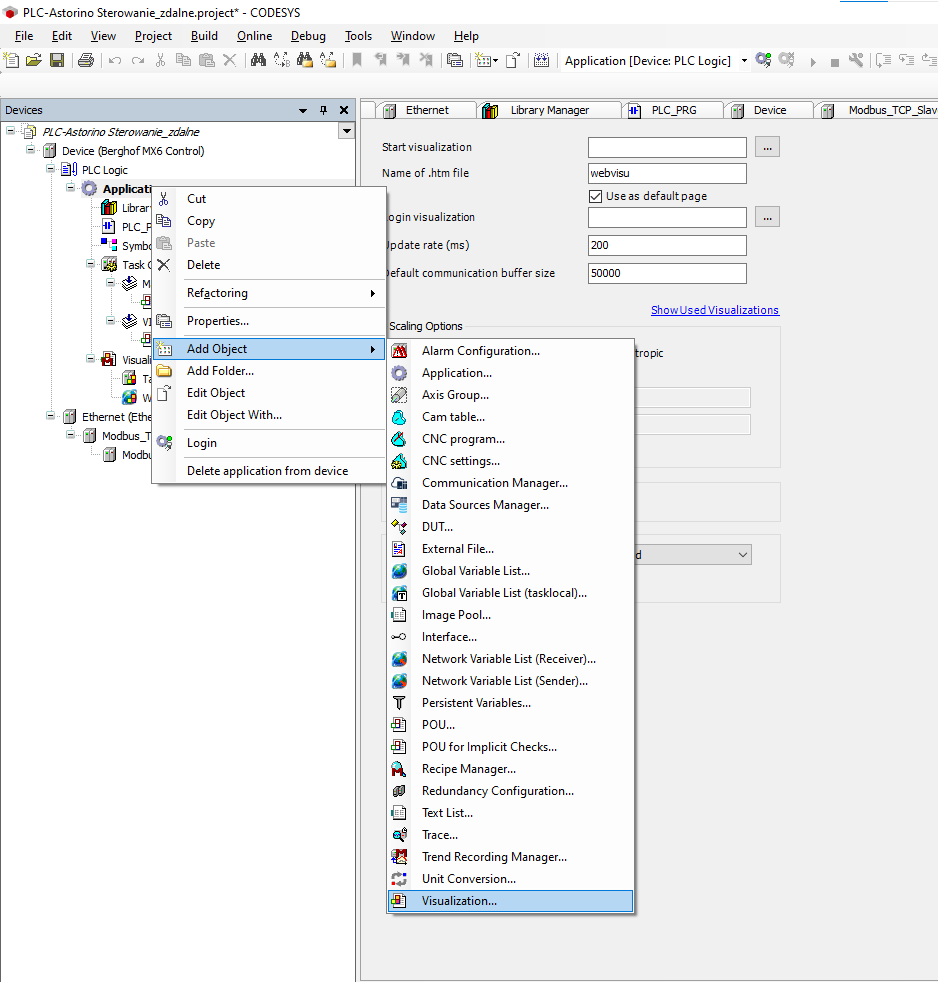The height and width of the screenshot is (982, 938).
Task: Collapse the Ethernet device tree node
Action: tap(50, 416)
